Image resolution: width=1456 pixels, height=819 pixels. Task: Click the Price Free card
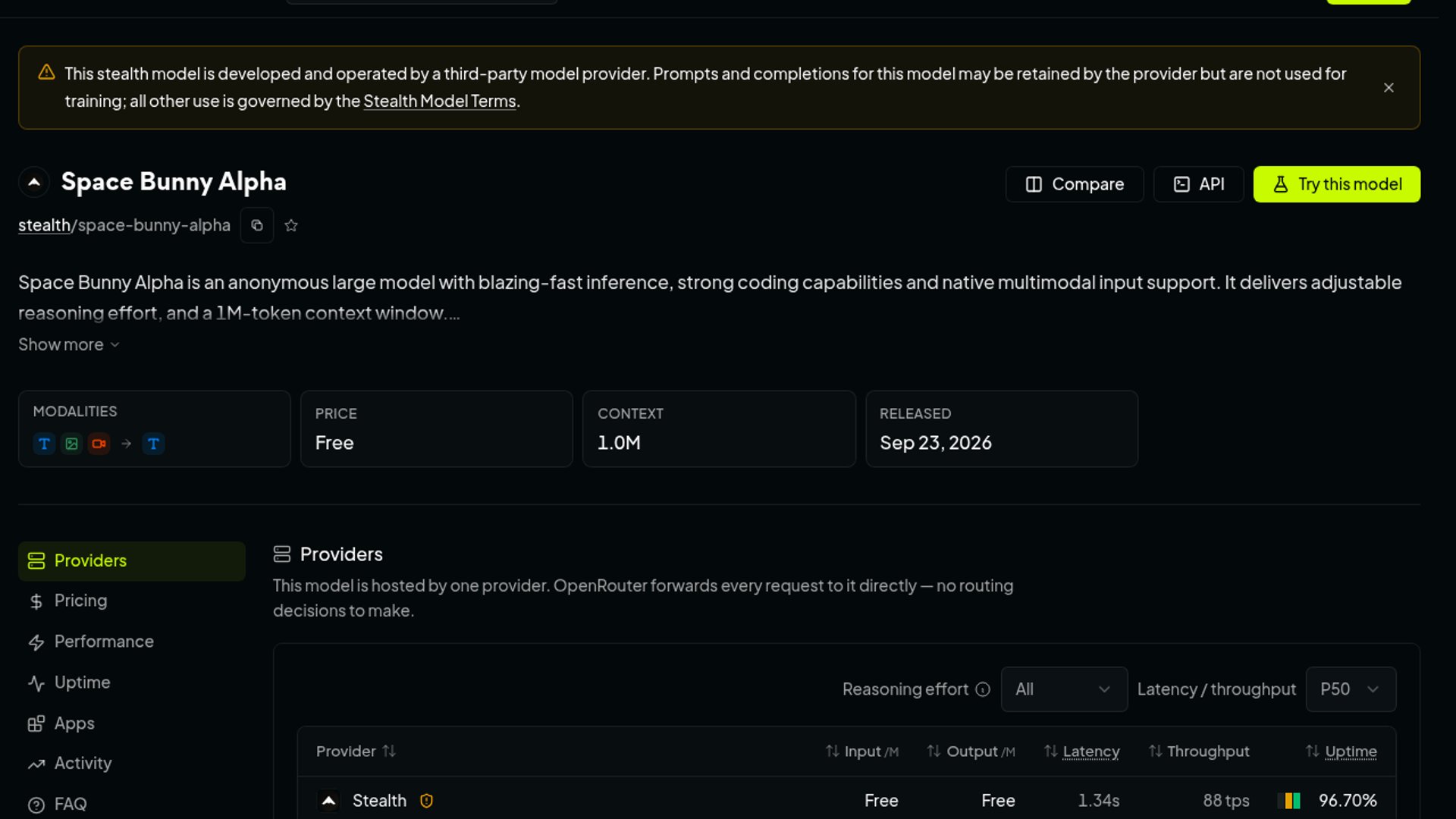(x=437, y=429)
